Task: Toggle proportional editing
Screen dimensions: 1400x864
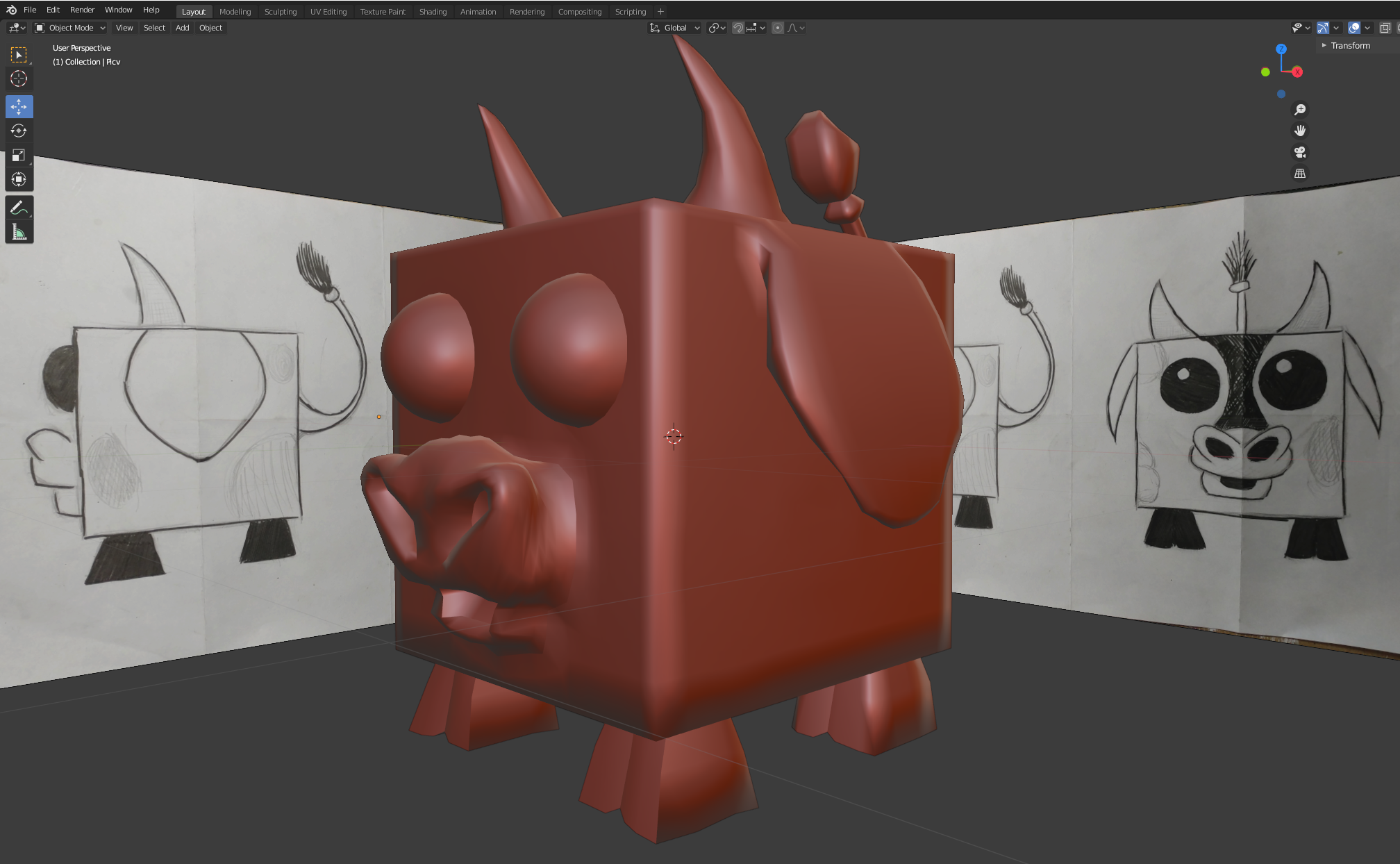Action: [x=778, y=28]
